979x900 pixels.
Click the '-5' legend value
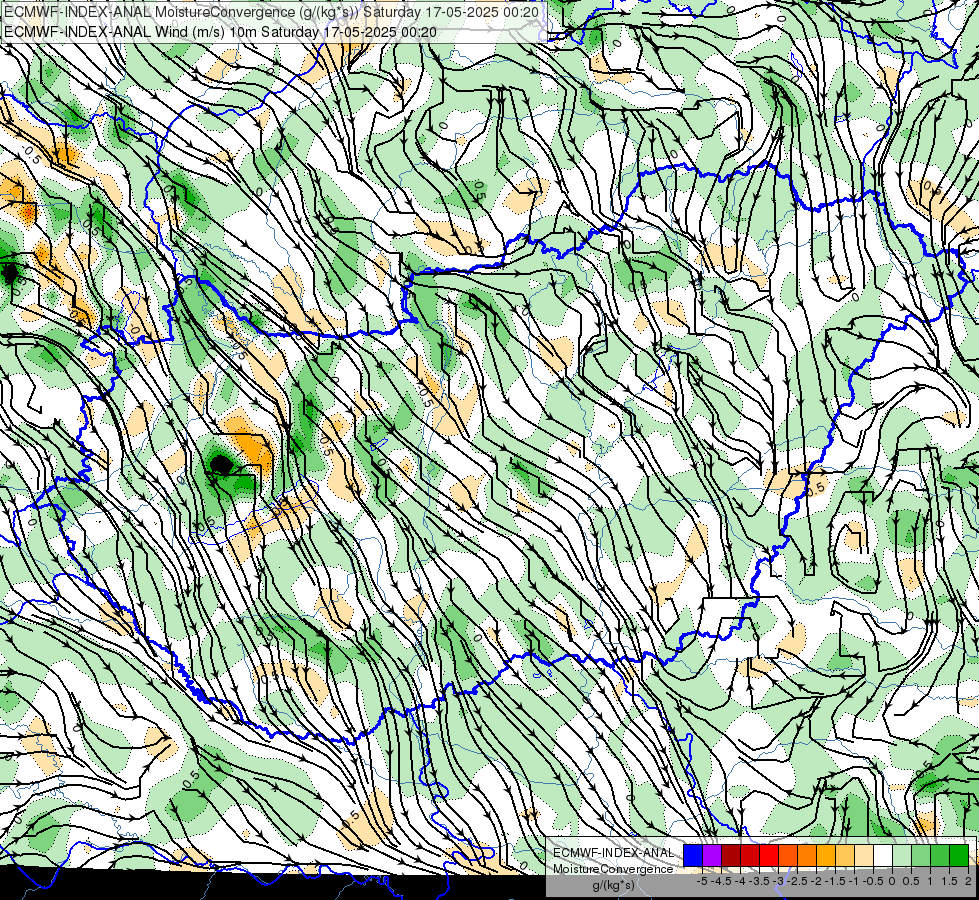(702, 881)
